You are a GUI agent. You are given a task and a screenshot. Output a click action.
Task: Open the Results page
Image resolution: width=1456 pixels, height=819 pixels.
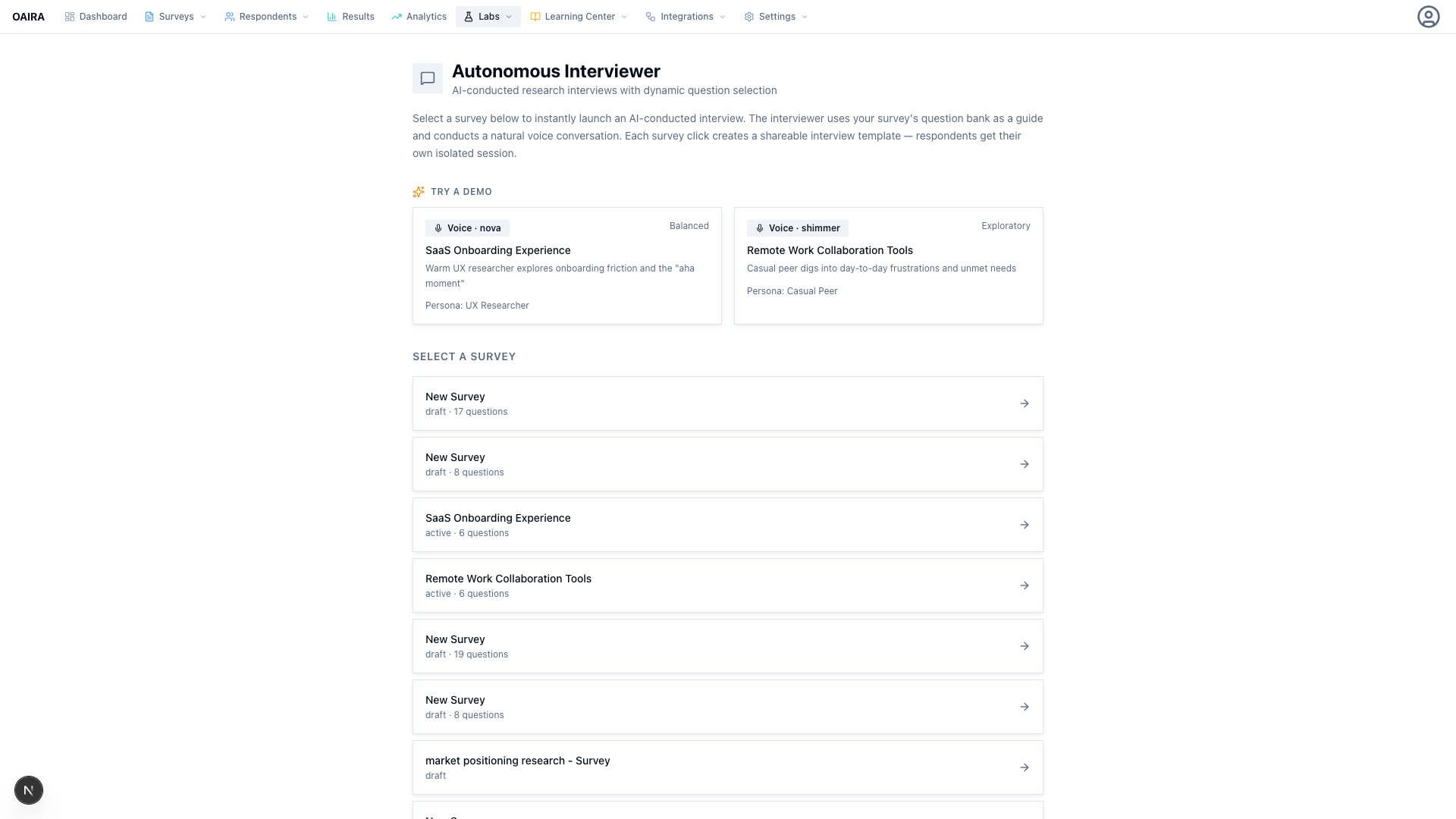(x=350, y=17)
